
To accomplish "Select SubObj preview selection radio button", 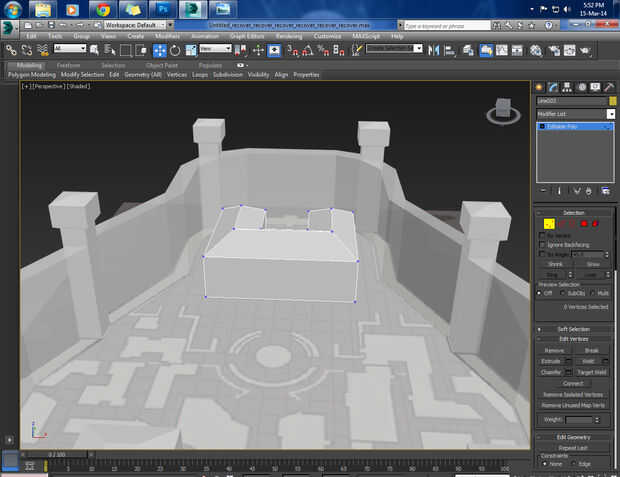I will 565,293.
